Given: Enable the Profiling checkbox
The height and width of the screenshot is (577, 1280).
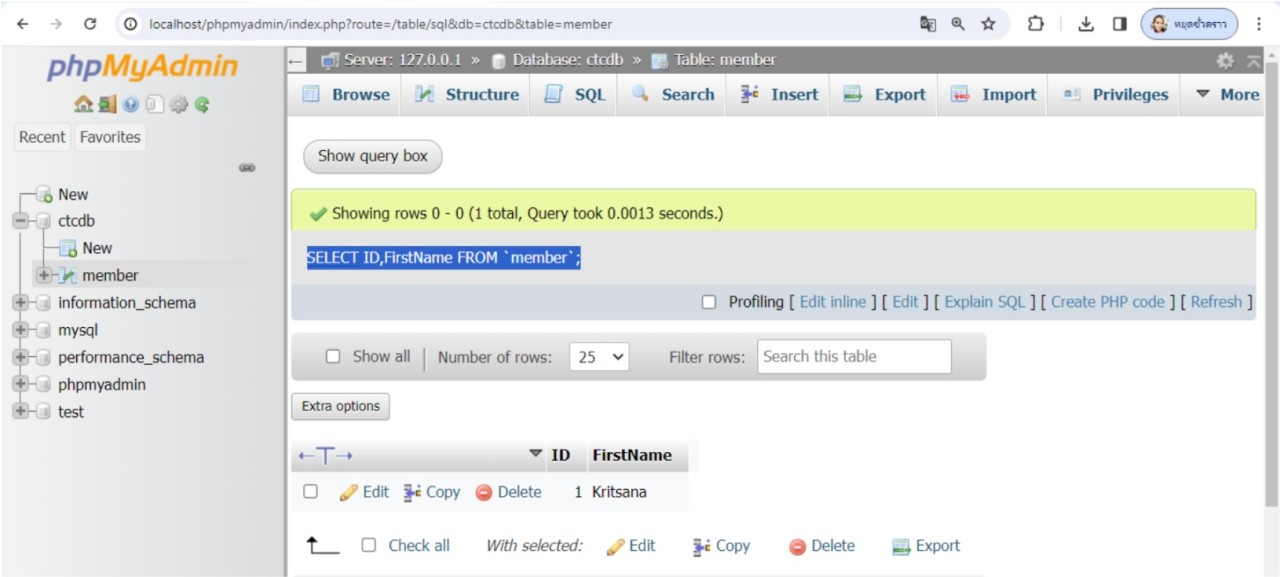Looking at the screenshot, I should 709,302.
